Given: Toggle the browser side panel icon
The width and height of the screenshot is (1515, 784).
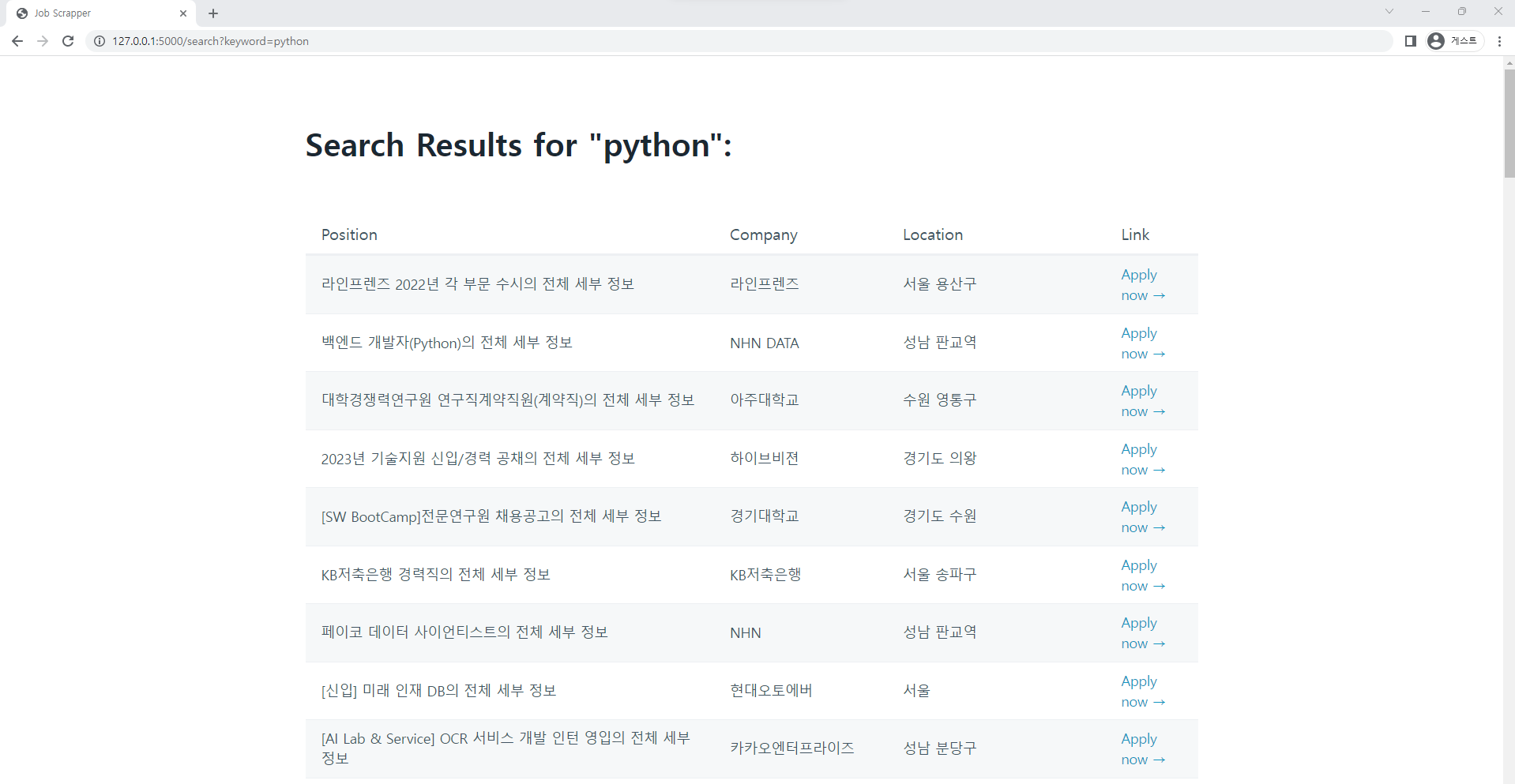Looking at the screenshot, I should tap(1411, 41).
